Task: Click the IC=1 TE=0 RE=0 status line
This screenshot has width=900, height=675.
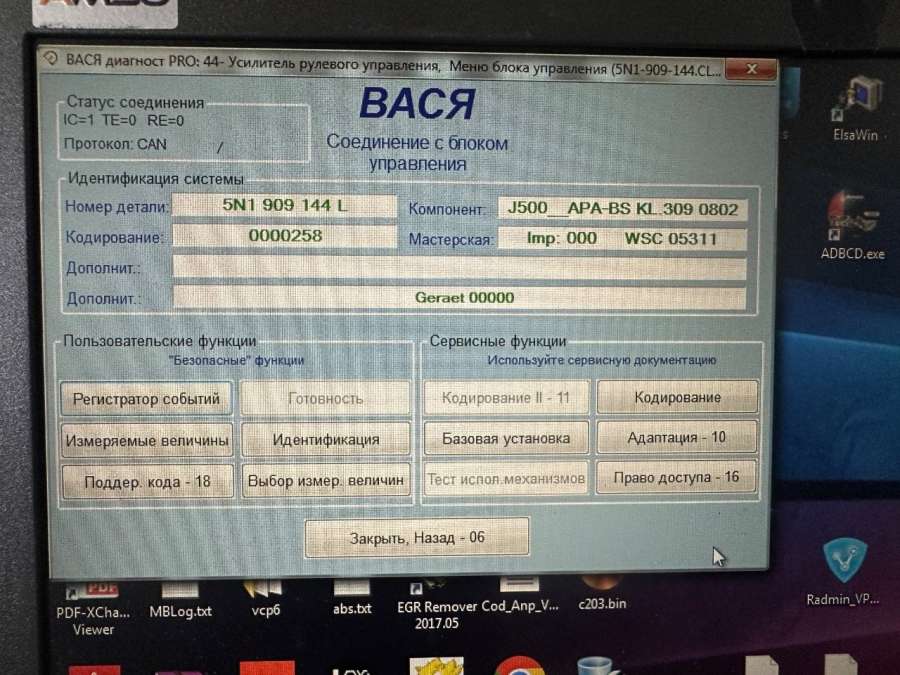Action: pos(124,121)
